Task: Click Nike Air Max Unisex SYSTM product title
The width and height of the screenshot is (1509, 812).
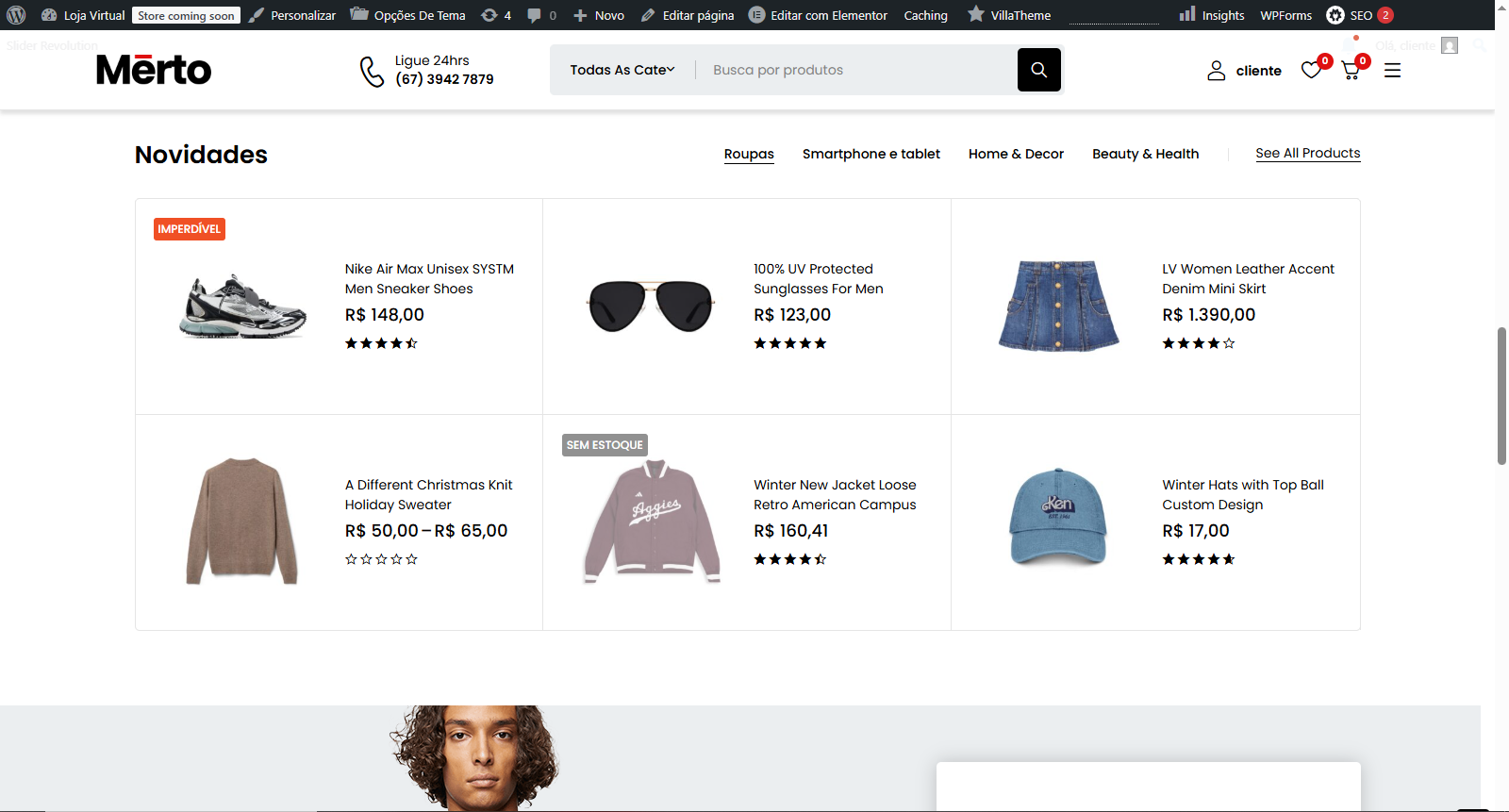Action: pyautogui.click(x=429, y=279)
